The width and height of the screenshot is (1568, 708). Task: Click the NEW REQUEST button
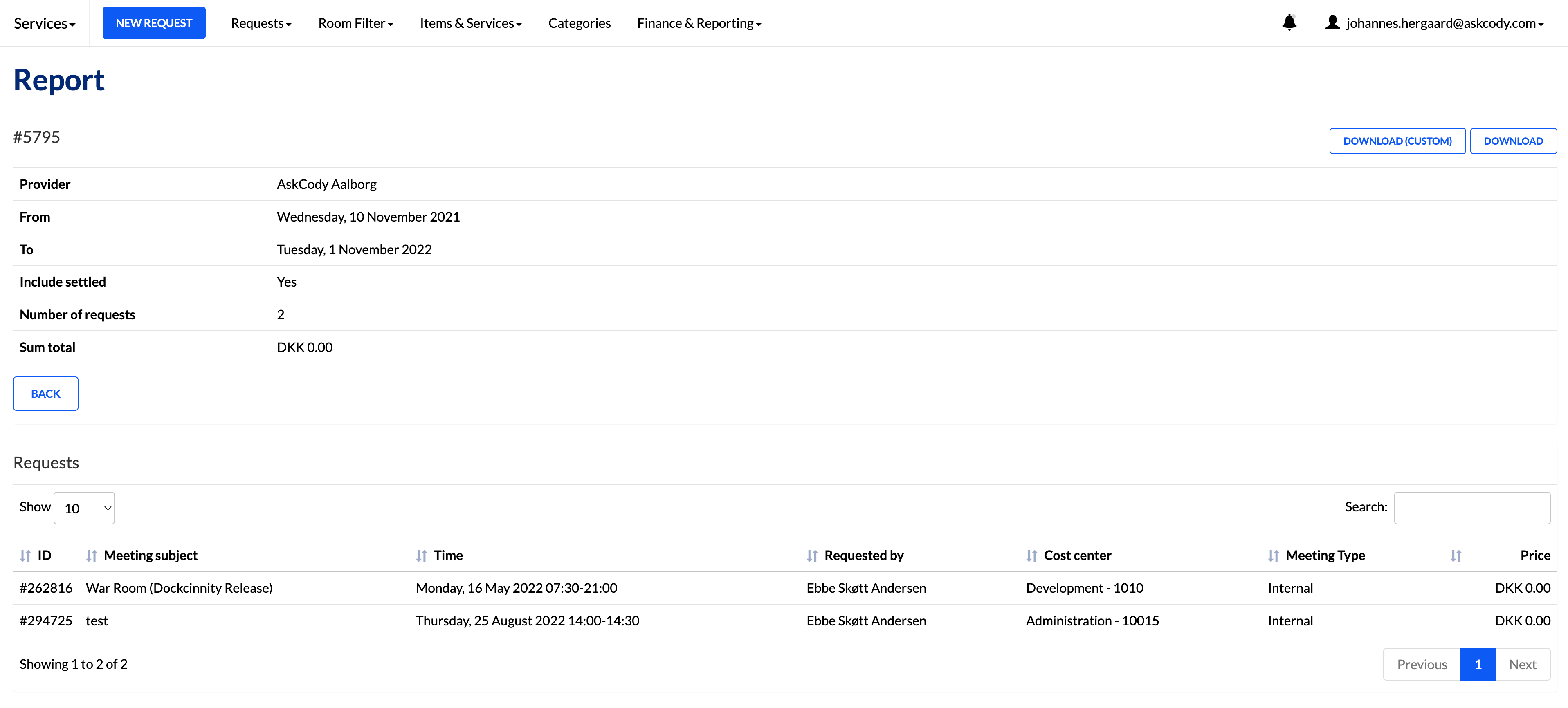pyautogui.click(x=154, y=23)
